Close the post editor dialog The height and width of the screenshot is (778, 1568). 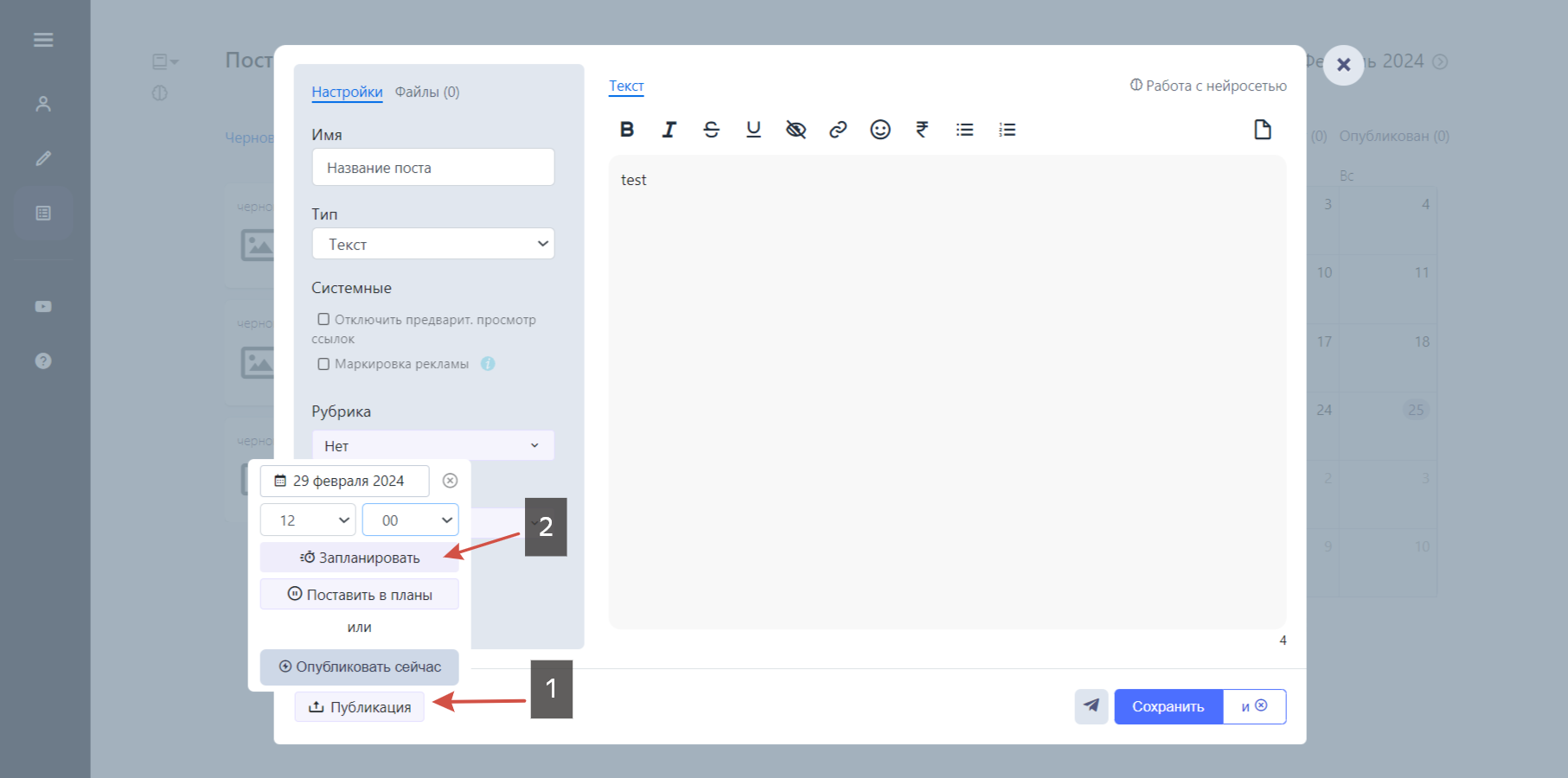[x=1343, y=65]
